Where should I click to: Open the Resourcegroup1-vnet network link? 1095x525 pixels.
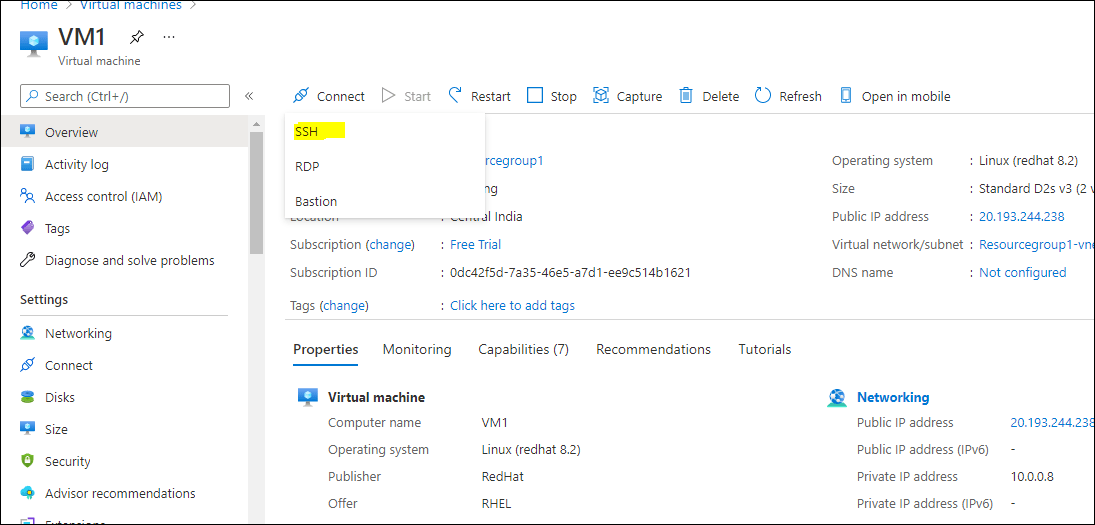(x=1036, y=244)
